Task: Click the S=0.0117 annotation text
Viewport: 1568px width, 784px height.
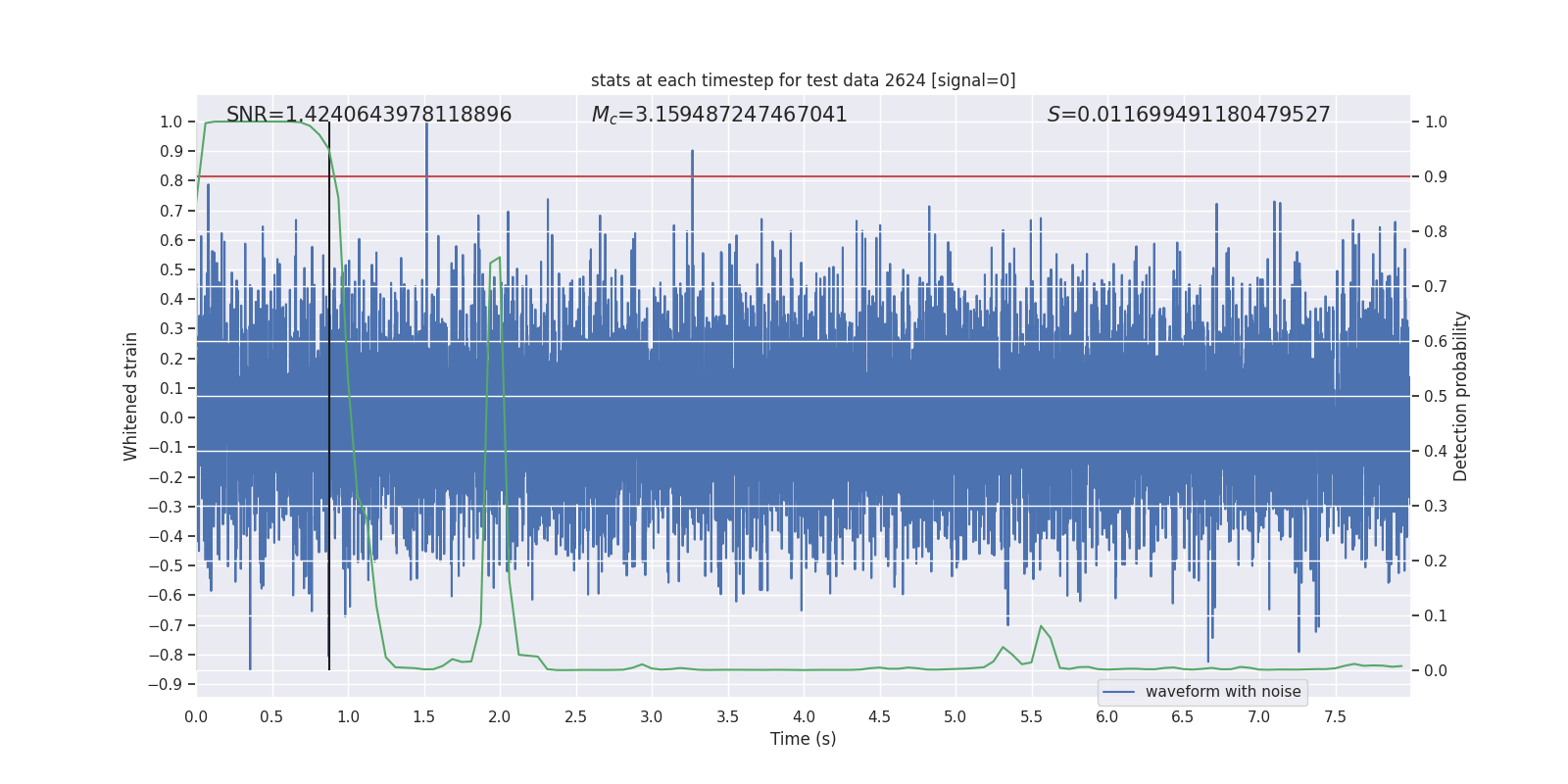Action: (1188, 115)
